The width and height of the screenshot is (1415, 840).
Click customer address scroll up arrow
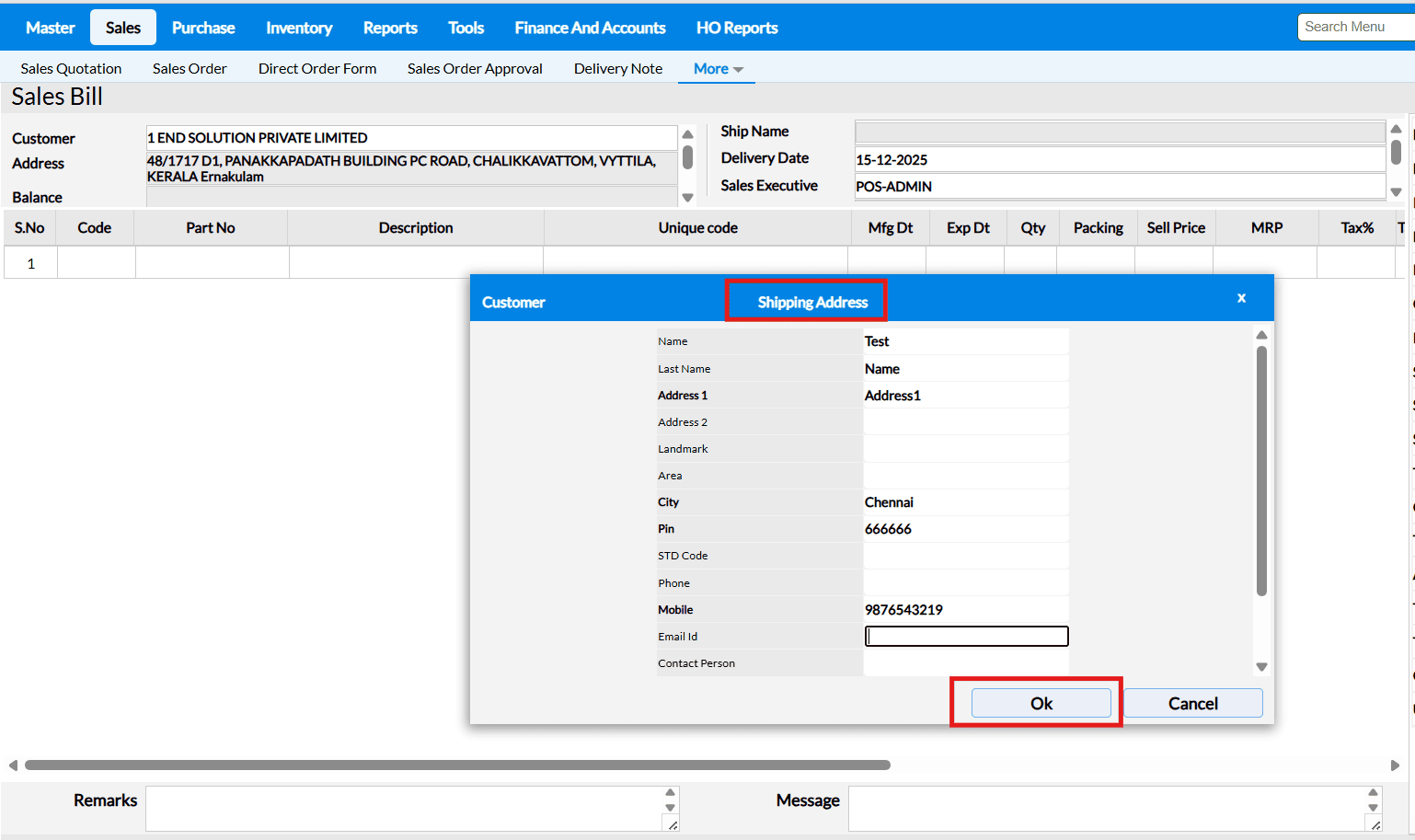(x=687, y=134)
